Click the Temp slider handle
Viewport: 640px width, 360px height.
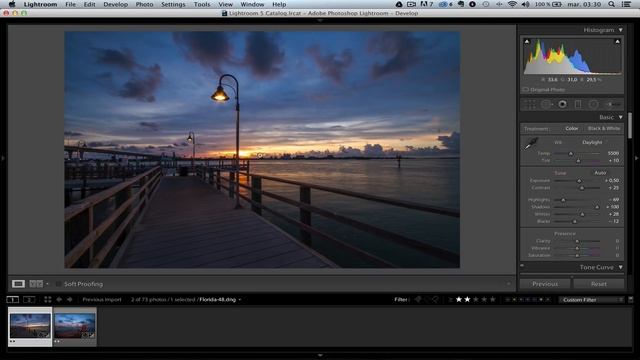571,153
